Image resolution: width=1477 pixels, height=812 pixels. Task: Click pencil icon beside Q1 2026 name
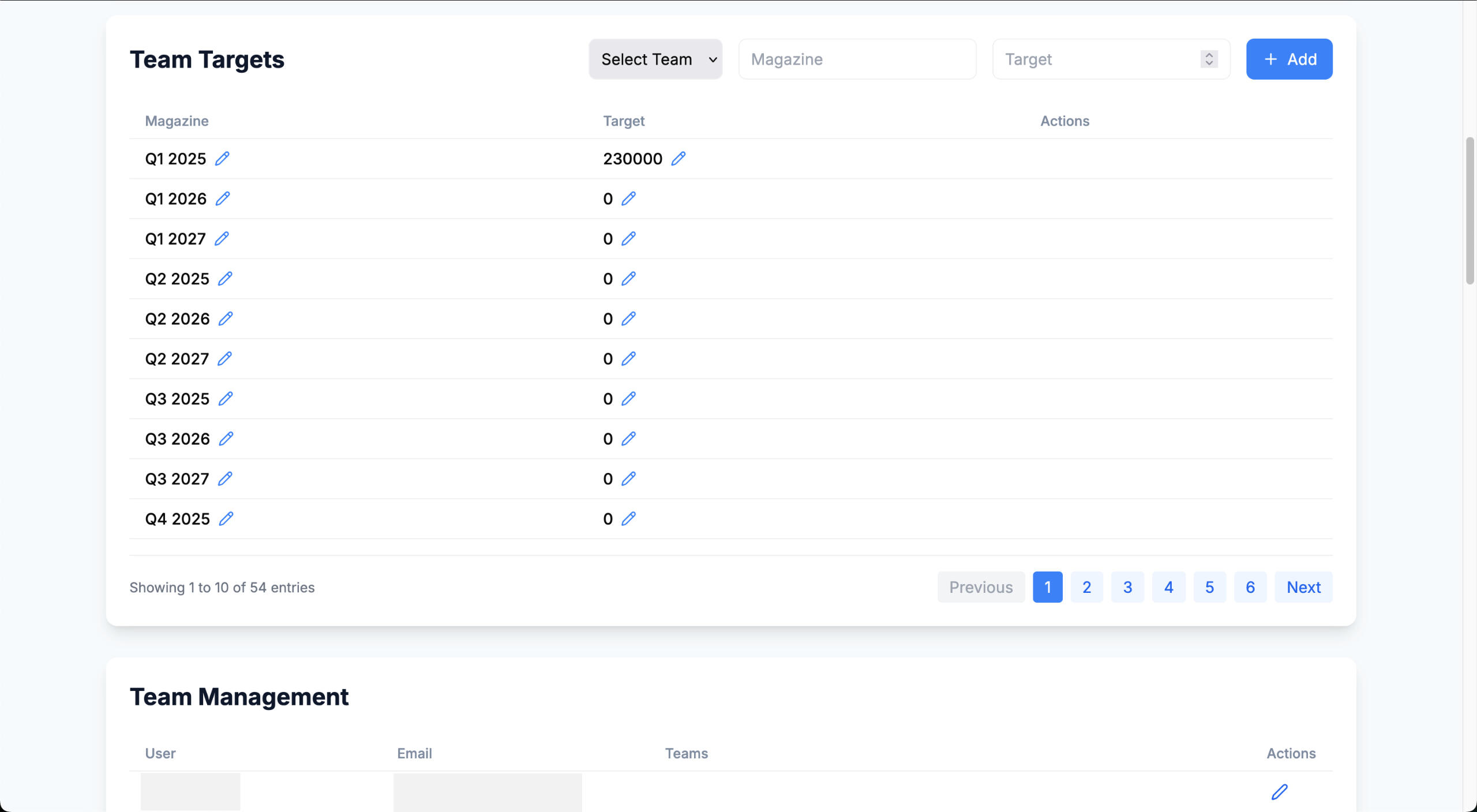[223, 198]
